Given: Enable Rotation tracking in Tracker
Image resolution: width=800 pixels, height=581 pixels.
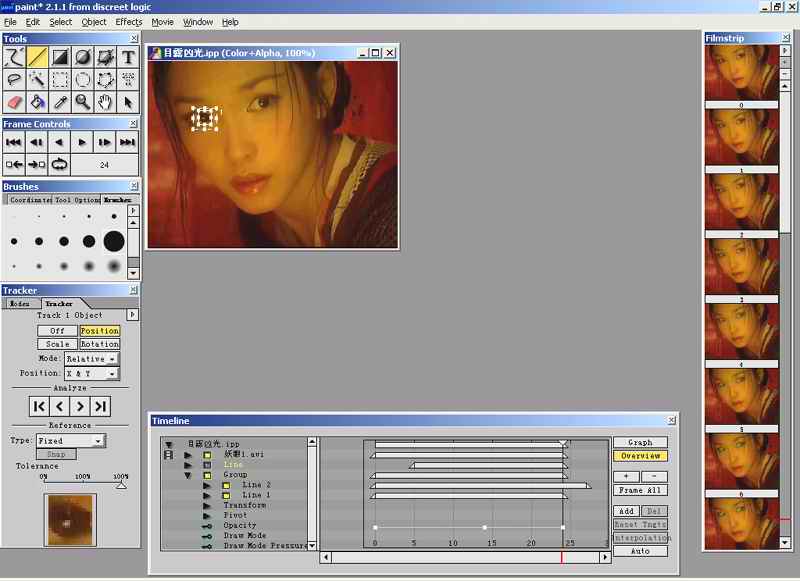Looking at the screenshot, I should tap(99, 344).
